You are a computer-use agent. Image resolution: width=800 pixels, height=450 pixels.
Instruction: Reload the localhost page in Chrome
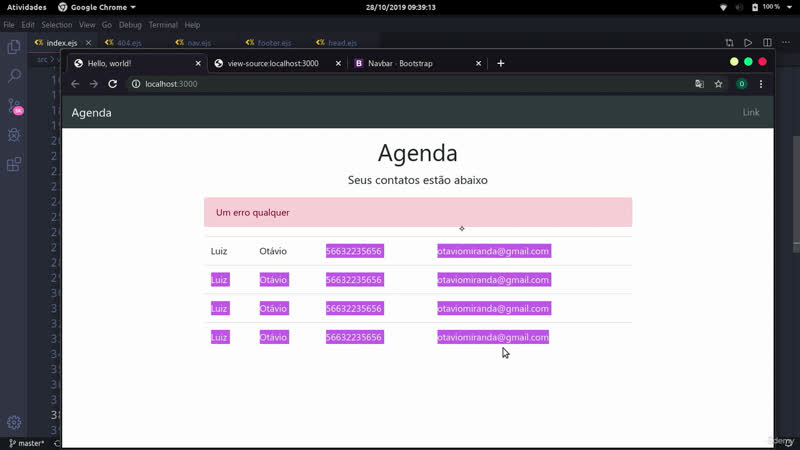[x=113, y=84]
